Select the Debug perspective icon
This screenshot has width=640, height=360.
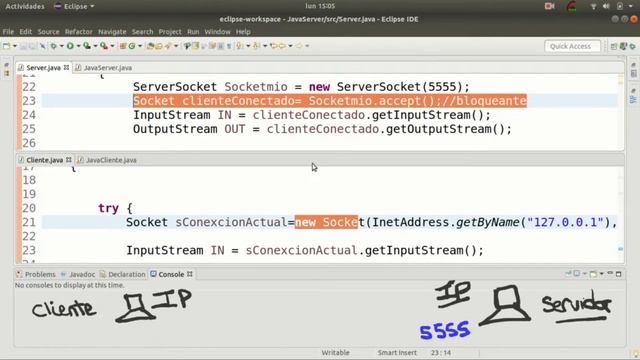pos(632,46)
